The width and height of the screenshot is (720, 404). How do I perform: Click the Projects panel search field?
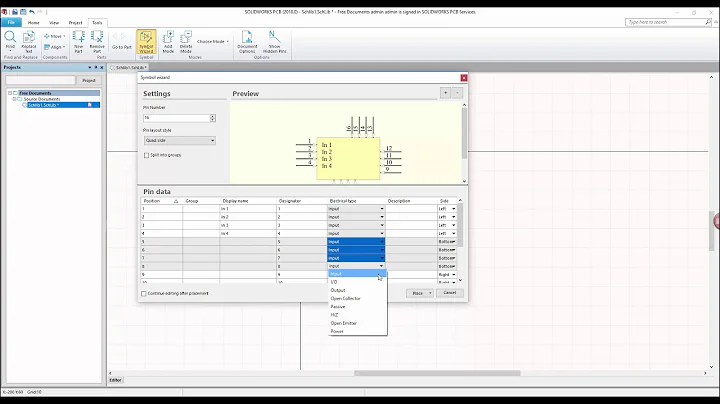[x=40, y=80]
